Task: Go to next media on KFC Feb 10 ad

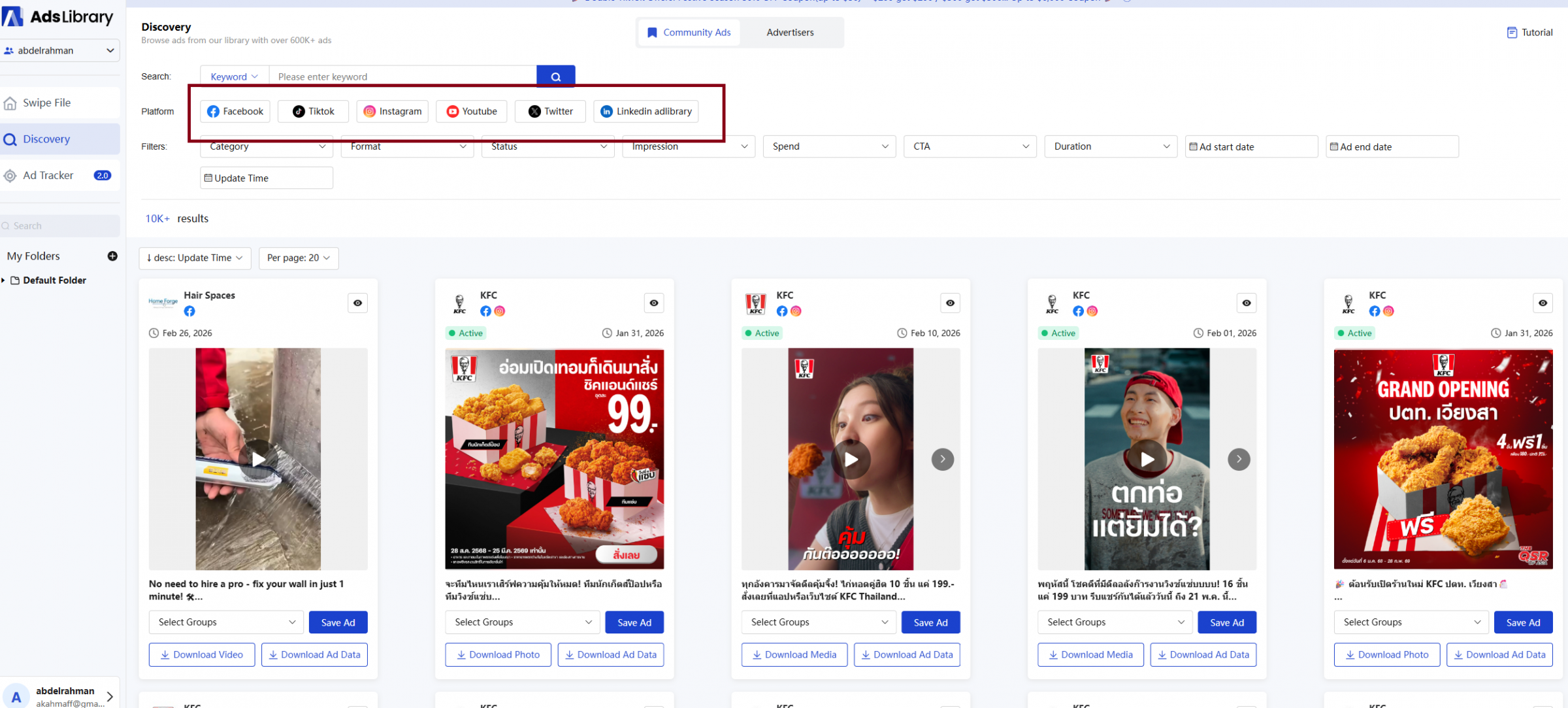Action: 942,459
